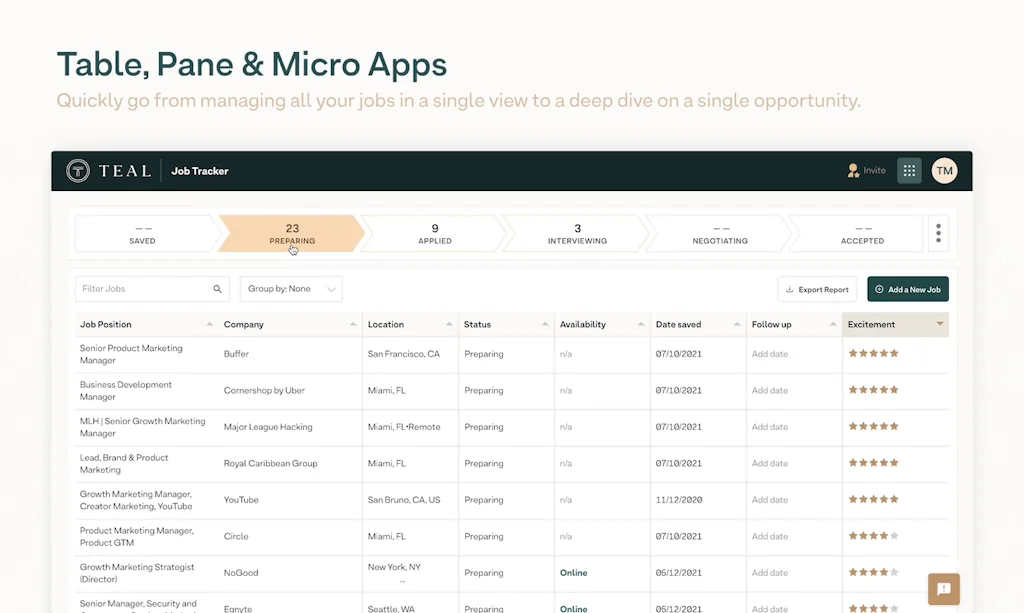1024x613 pixels.
Task: Adjust the star rating for the Buffer row
Action: (x=874, y=353)
